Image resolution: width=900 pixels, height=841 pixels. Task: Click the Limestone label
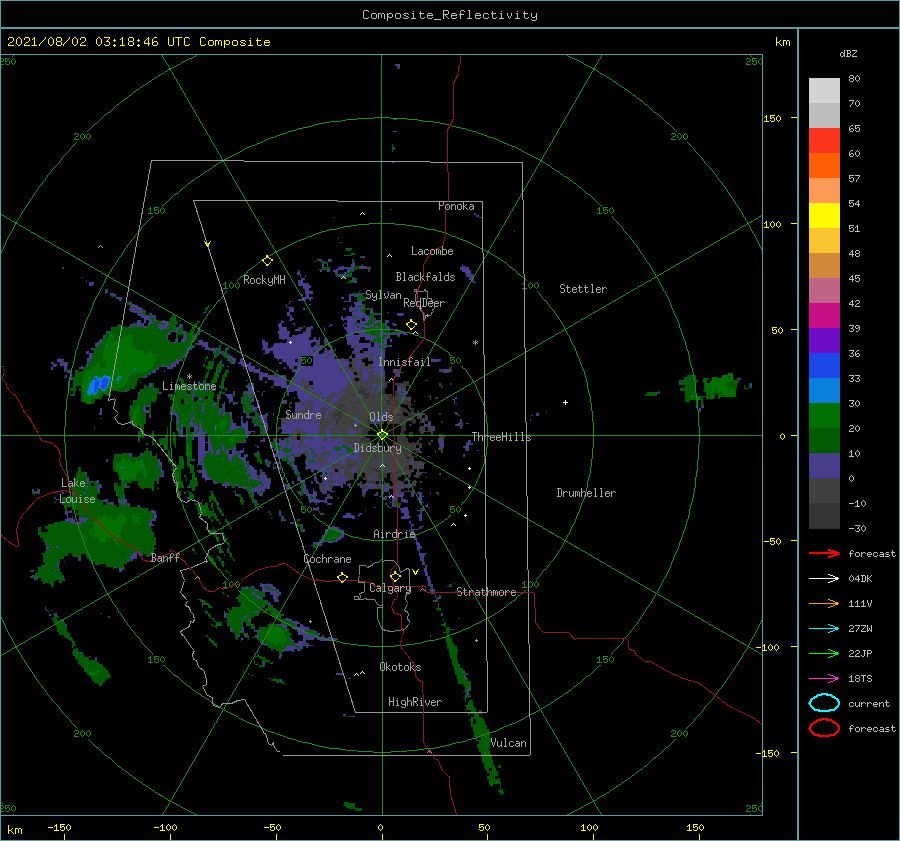[x=189, y=386]
